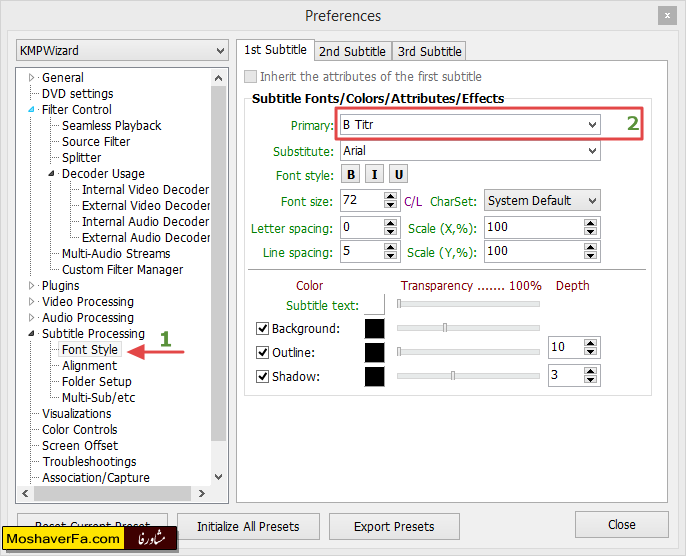Toggle the Outline checkbox

(x=263, y=353)
